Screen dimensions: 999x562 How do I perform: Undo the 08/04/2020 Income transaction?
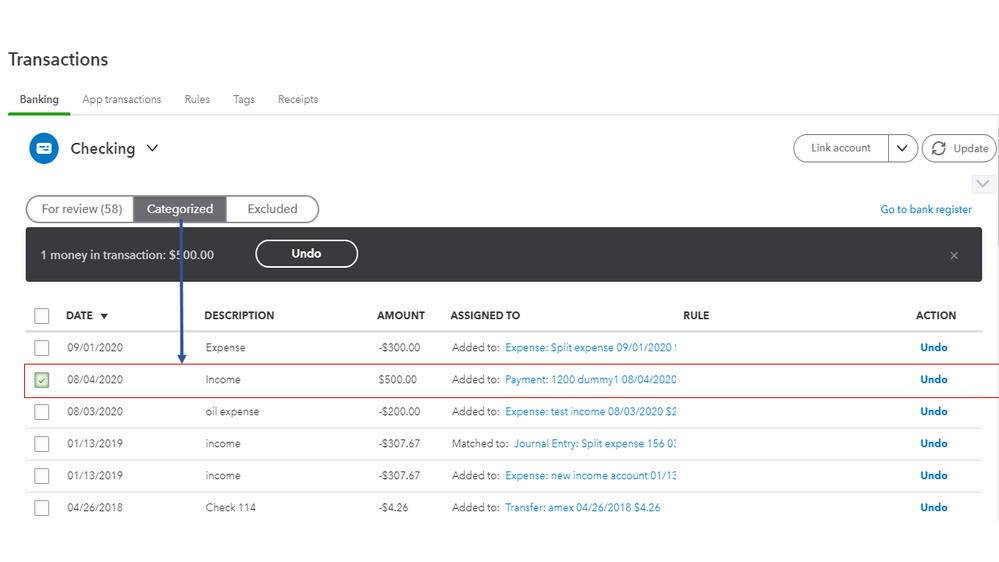tap(933, 380)
